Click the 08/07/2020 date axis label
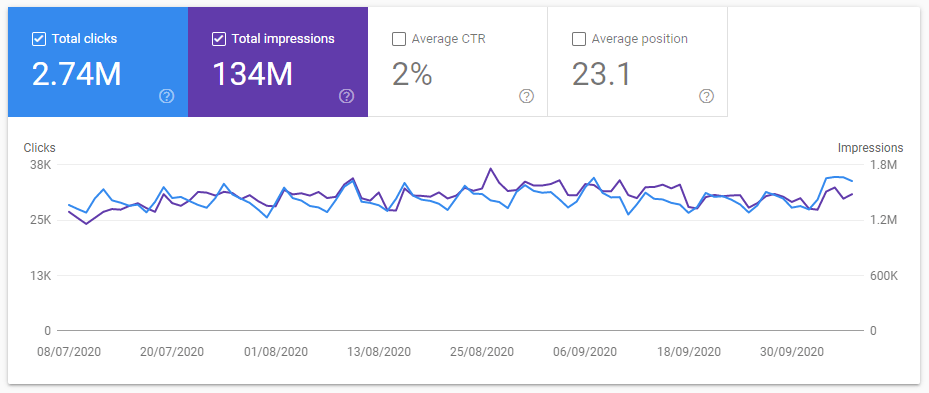929x393 pixels. pyautogui.click(x=69, y=352)
